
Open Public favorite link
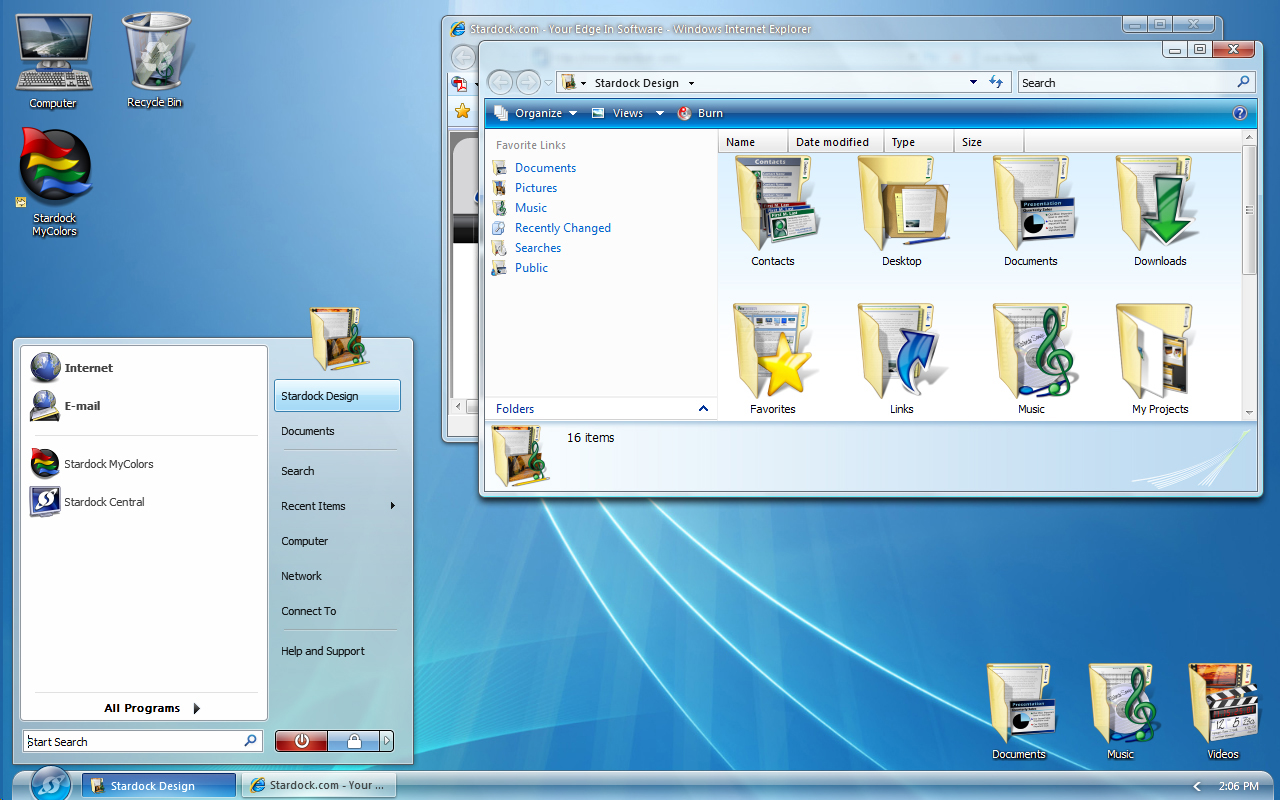531,268
